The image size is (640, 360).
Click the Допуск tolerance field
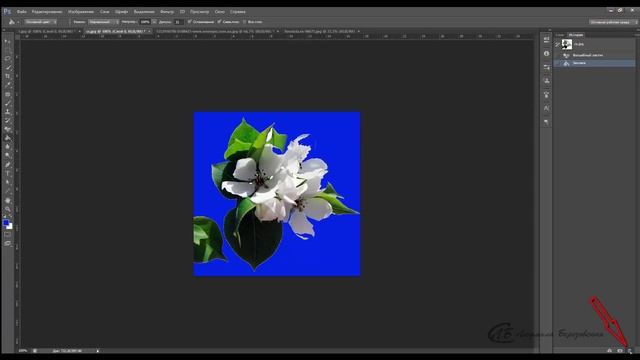click(x=178, y=22)
